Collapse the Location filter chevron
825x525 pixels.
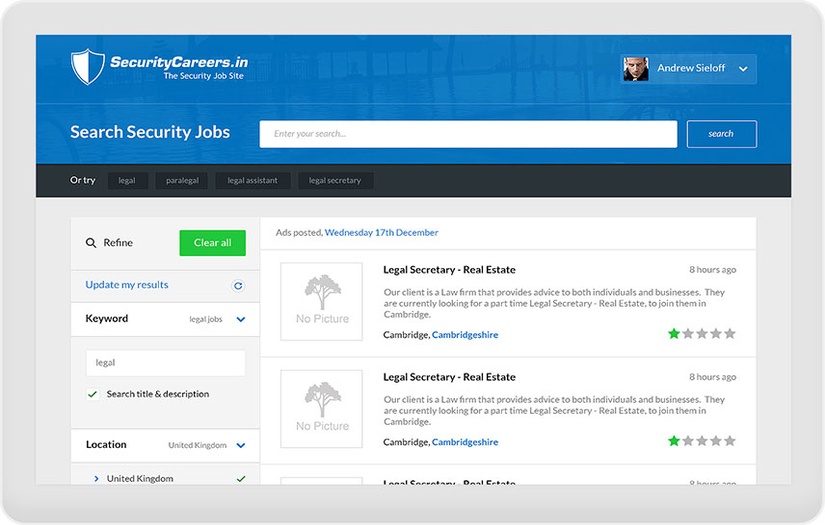[x=240, y=446]
